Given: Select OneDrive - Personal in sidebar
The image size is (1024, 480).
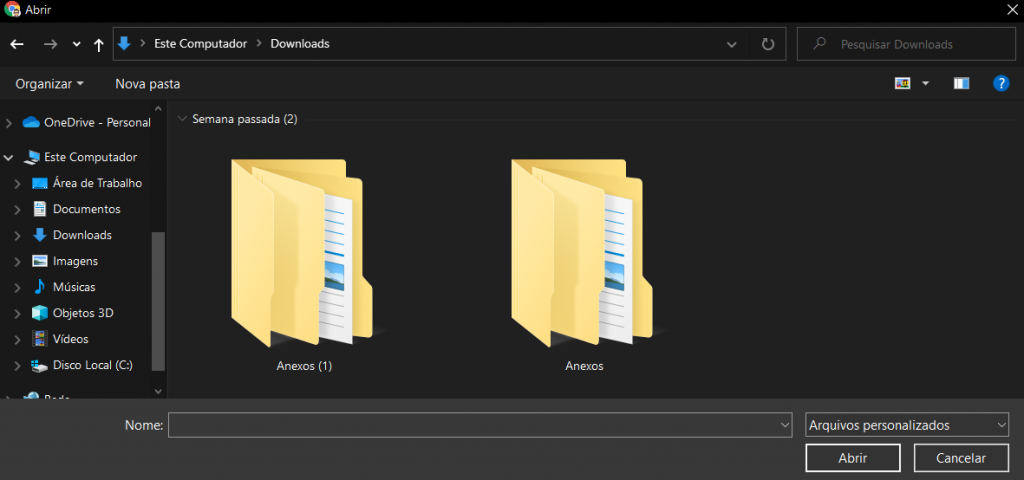Looking at the screenshot, I should pos(86,122).
